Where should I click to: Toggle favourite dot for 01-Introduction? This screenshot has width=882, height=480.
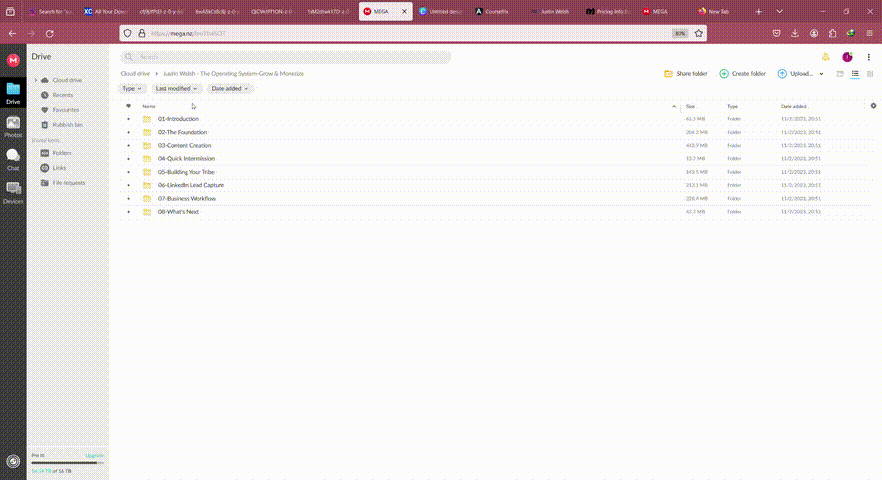pos(128,119)
